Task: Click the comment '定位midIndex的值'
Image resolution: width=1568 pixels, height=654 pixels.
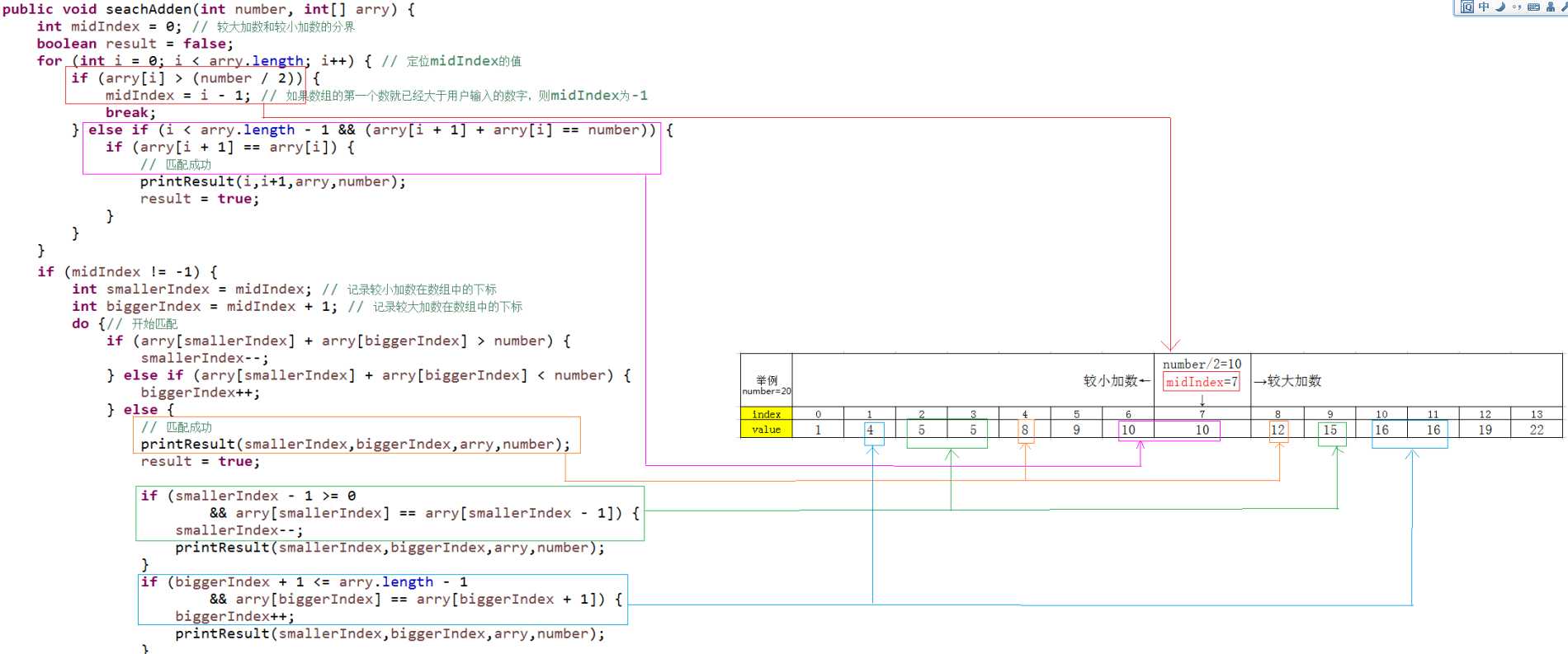Action: click(464, 61)
